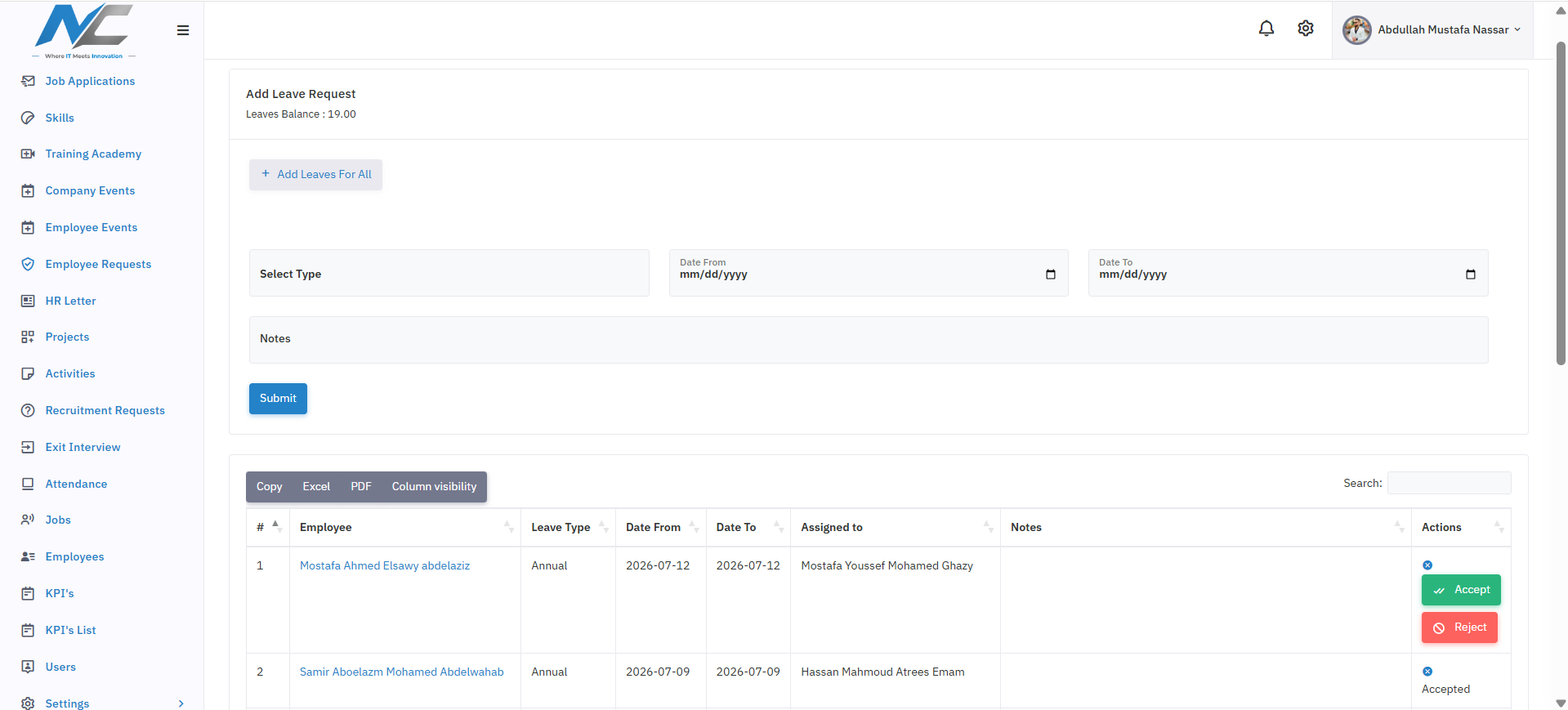The height and width of the screenshot is (710, 1568).
Task: Open the notifications bell icon
Action: click(x=1266, y=29)
